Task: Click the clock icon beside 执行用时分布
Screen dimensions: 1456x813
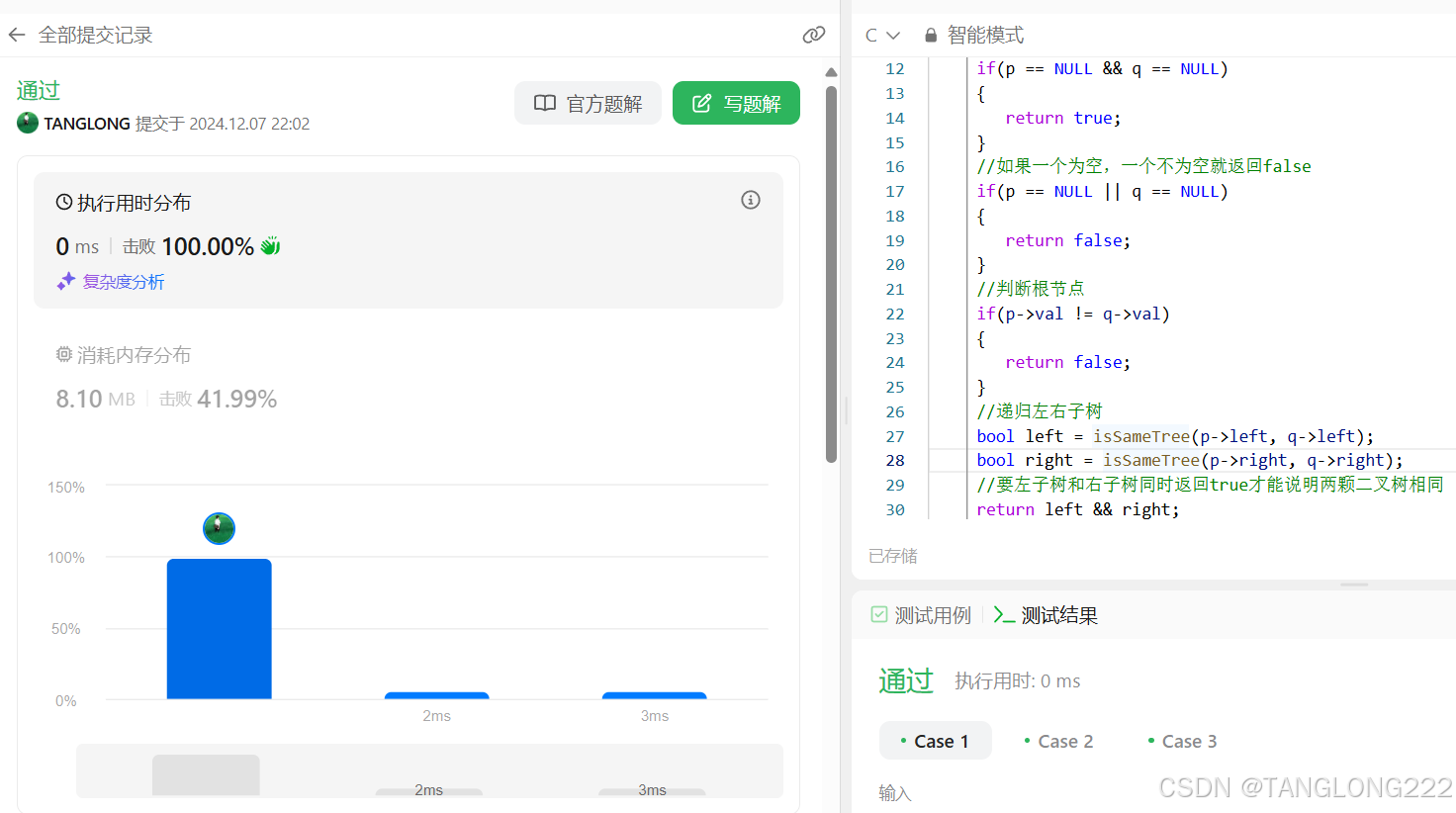Action: [x=64, y=202]
